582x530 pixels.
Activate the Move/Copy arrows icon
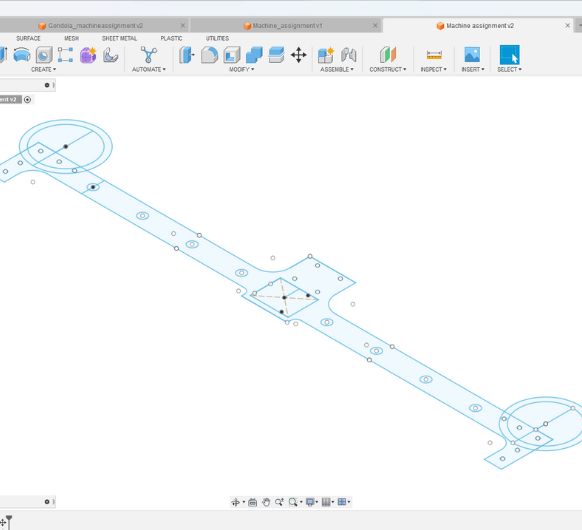[x=299, y=55]
